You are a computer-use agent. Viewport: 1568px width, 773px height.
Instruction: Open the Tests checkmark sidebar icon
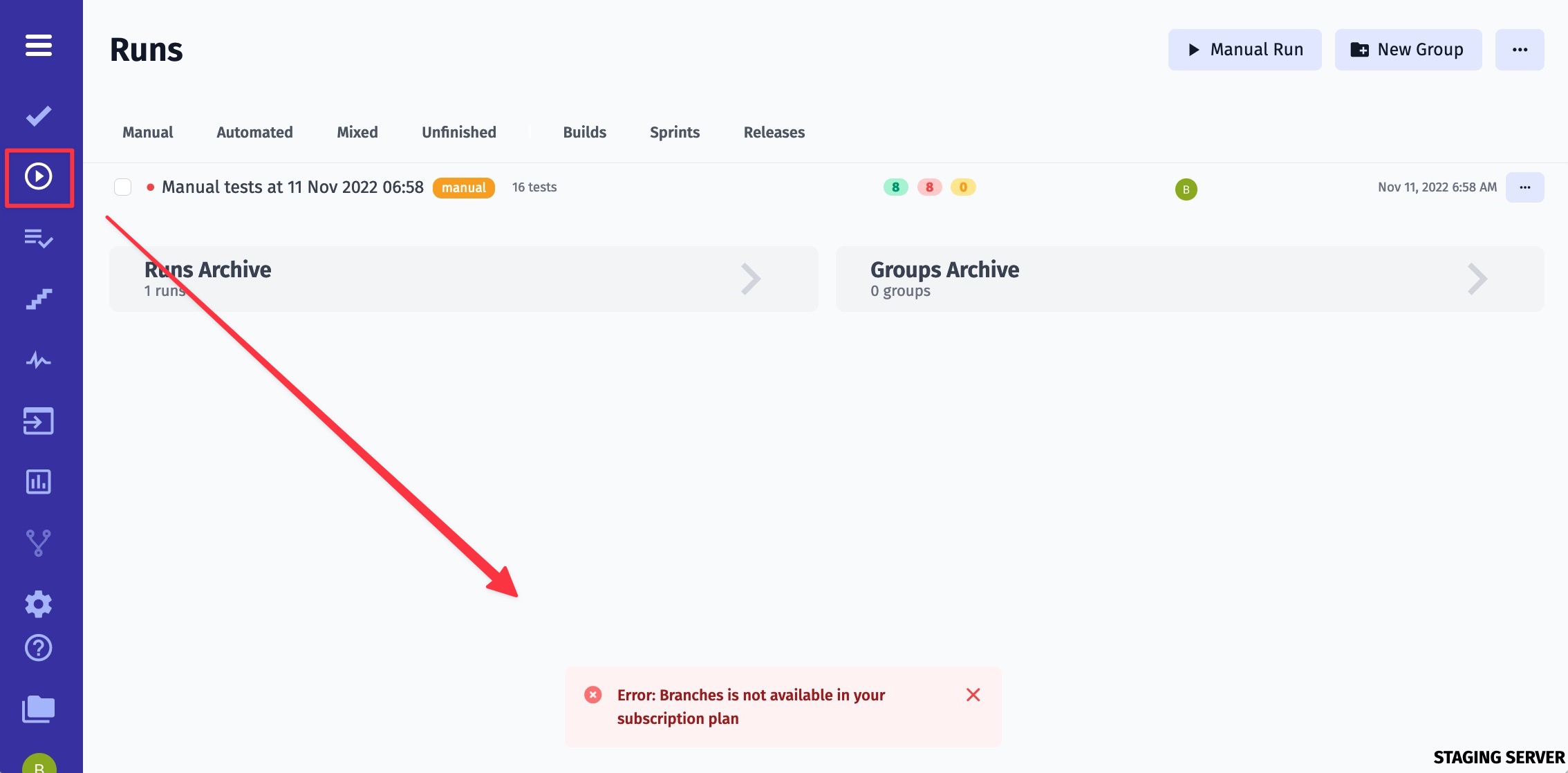click(x=39, y=116)
